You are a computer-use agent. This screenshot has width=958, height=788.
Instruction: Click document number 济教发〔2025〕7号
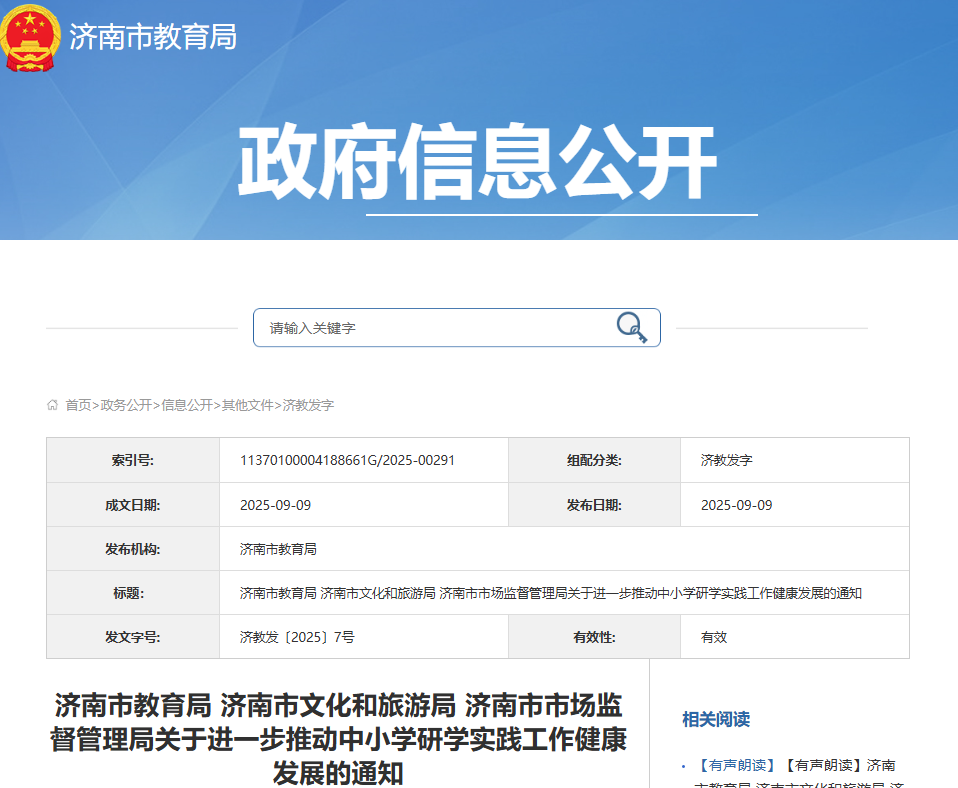coord(297,637)
